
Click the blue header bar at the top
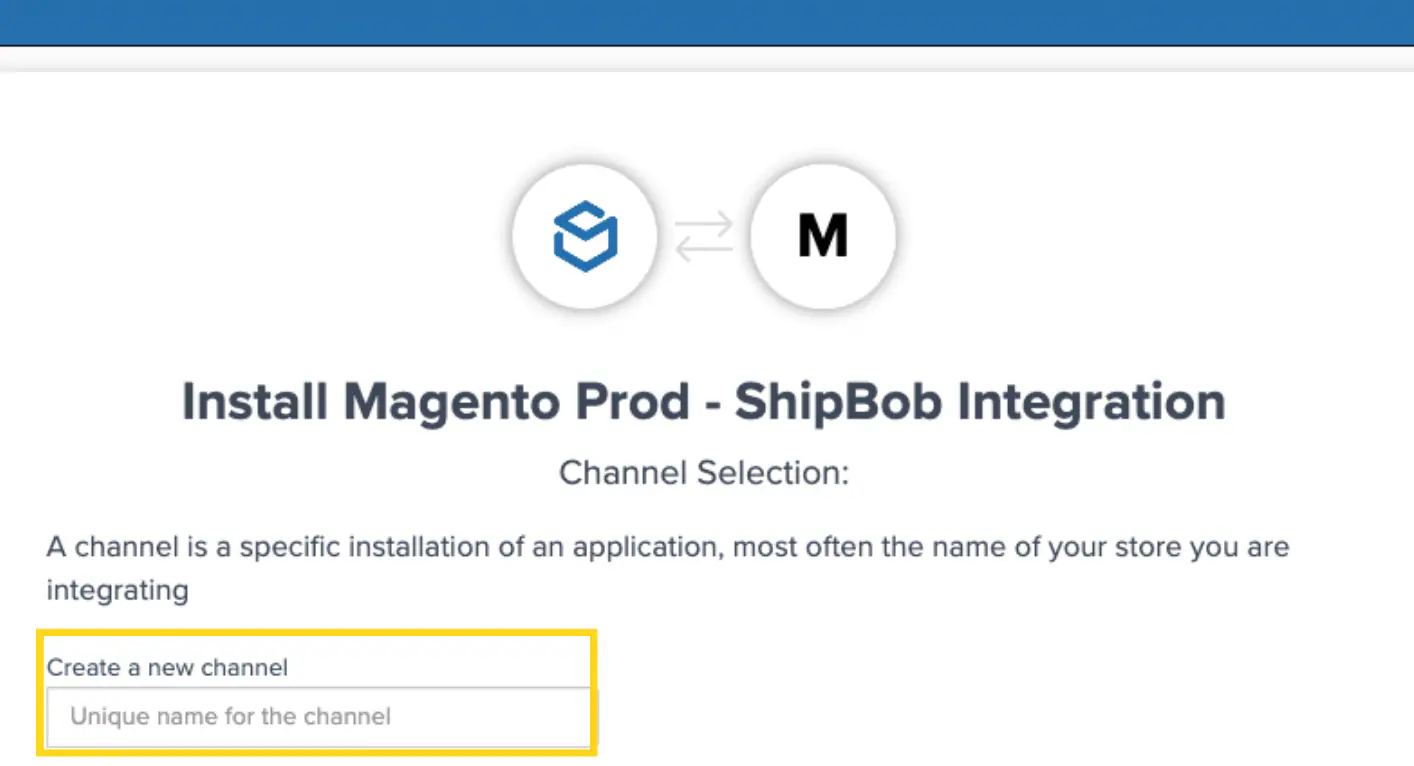click(707, 20)
